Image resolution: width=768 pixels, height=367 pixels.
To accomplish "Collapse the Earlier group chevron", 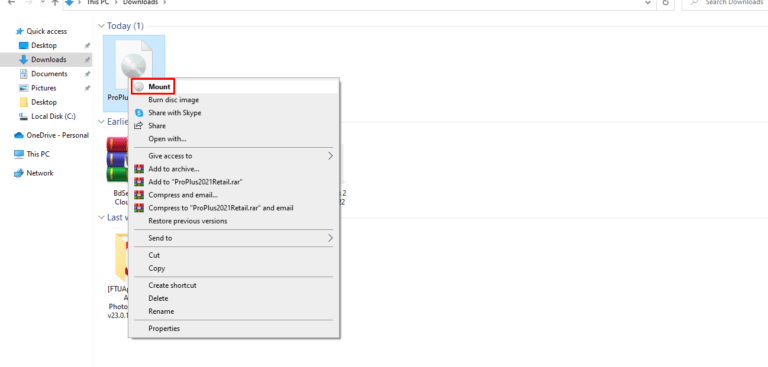I will 102,122.
